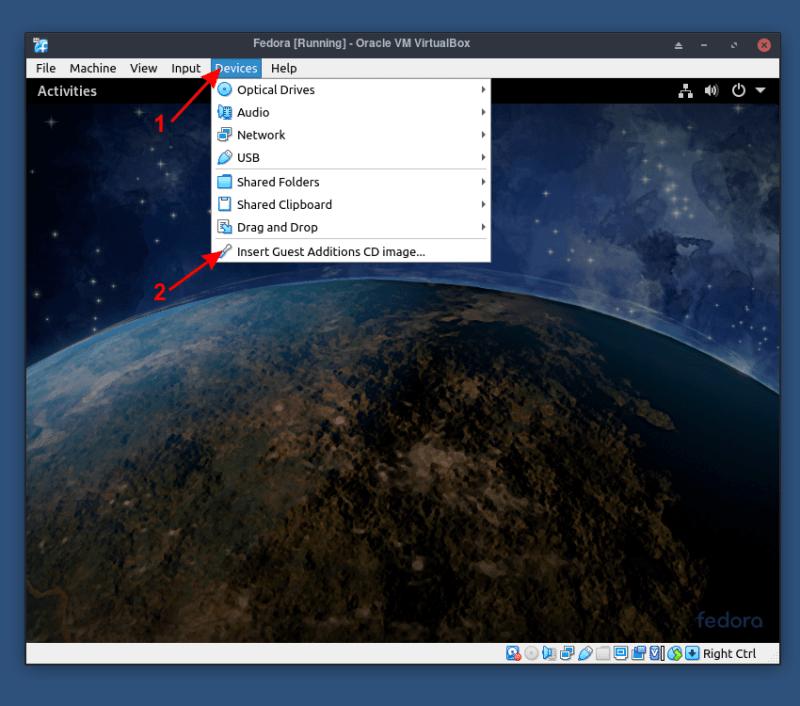Click the optical drive status icon

coord(530,653)
